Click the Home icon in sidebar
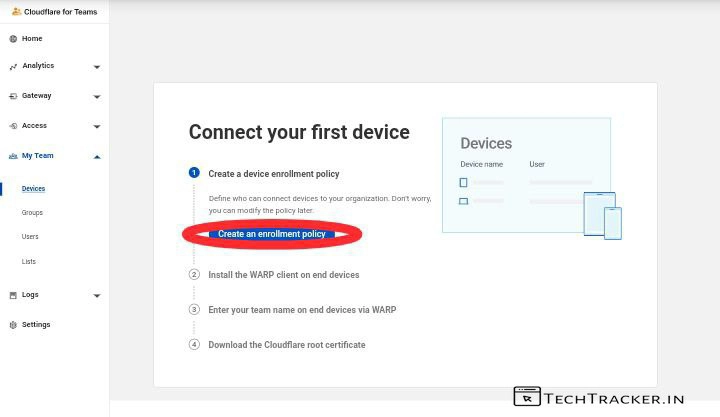Viewport: 720px width, 417px height. pyautogui.click(x=13, y=39)
